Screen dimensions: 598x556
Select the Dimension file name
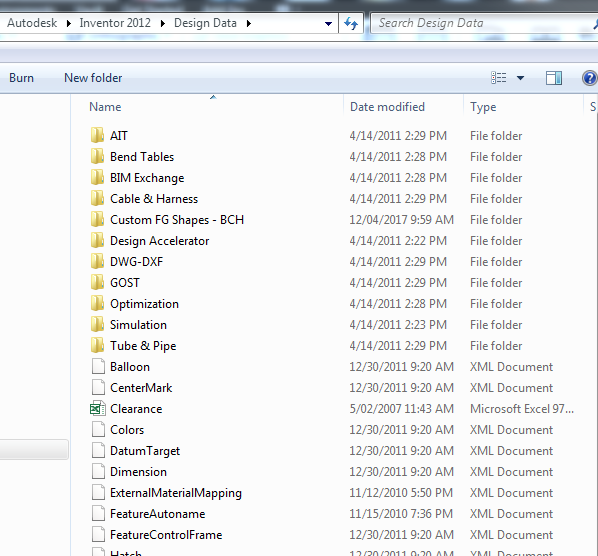point(138,471)
